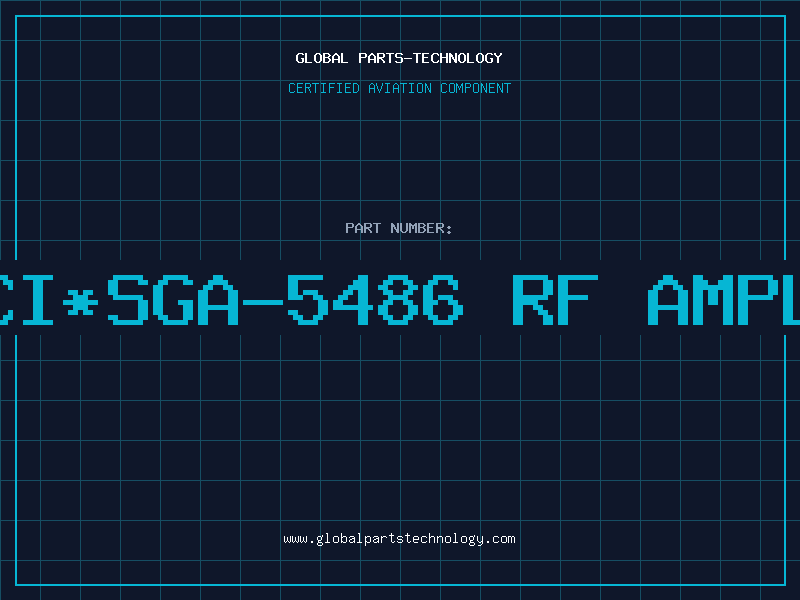Click the GLOBAL PARTS-TECHNOLOGY heading

coord(399,58)
